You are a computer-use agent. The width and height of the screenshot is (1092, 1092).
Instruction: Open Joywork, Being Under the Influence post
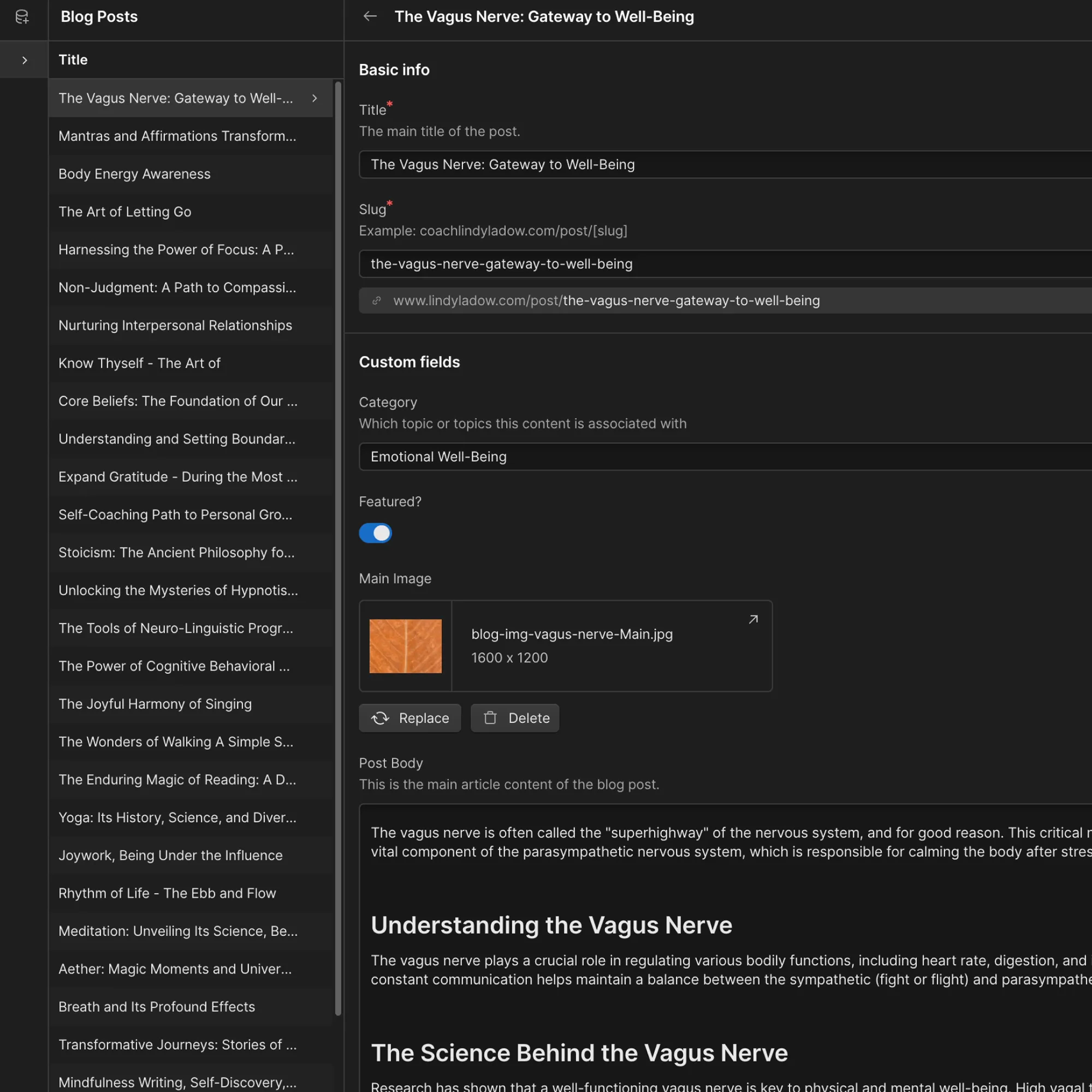pos(191,856)
